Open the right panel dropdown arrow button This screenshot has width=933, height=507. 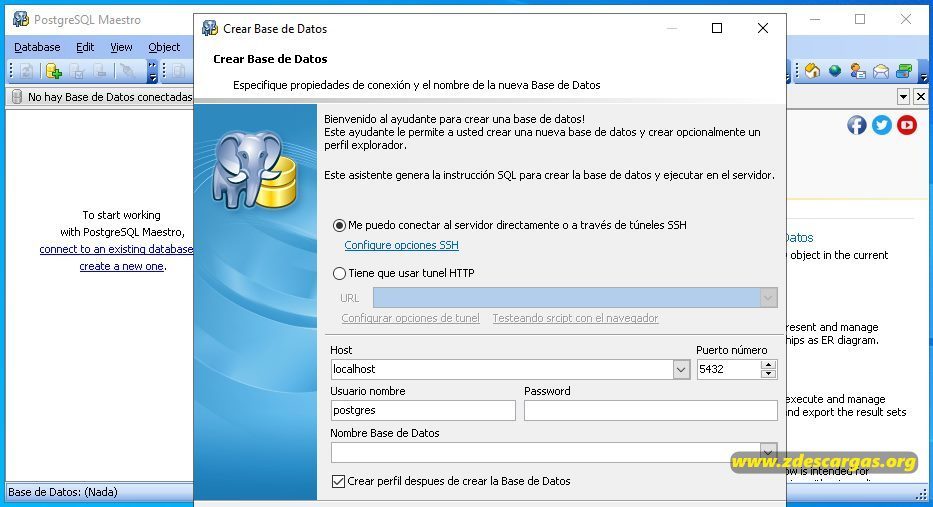904,96
